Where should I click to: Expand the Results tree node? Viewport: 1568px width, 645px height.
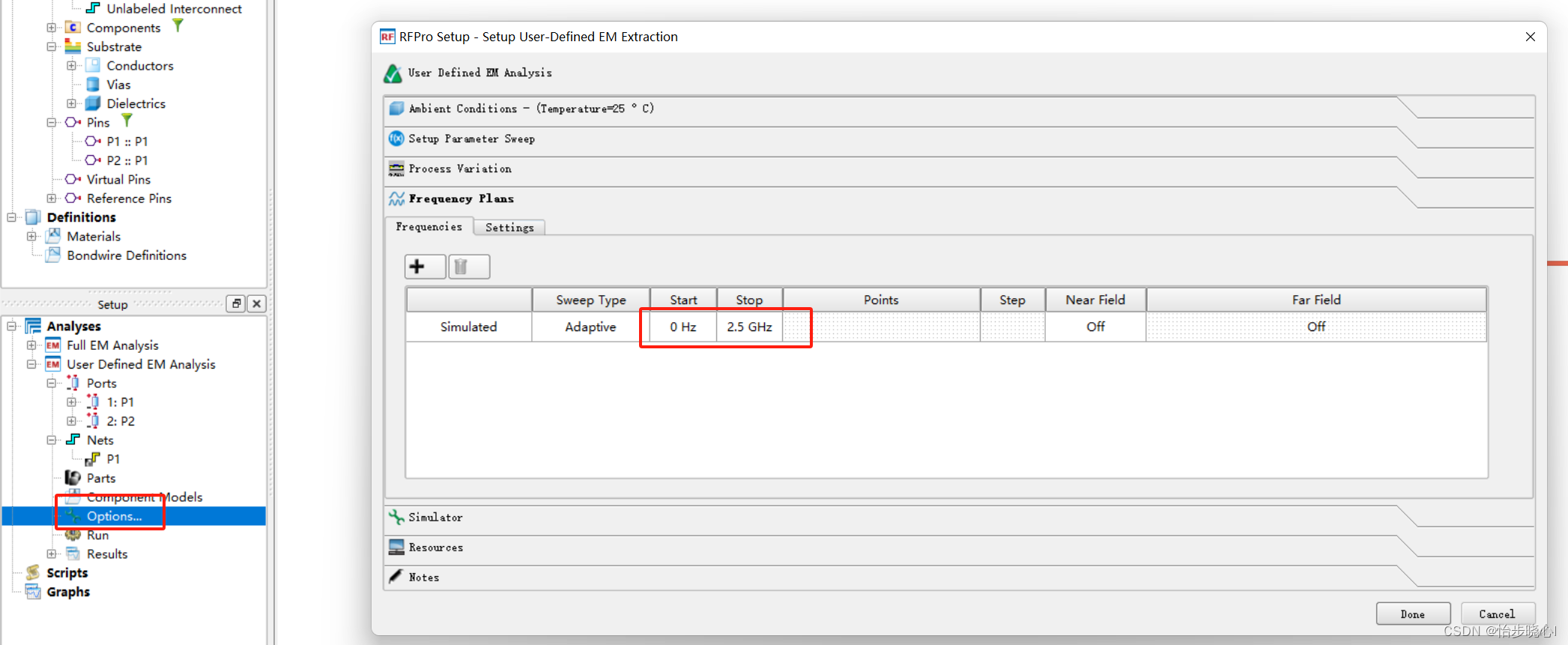[52, 554]
